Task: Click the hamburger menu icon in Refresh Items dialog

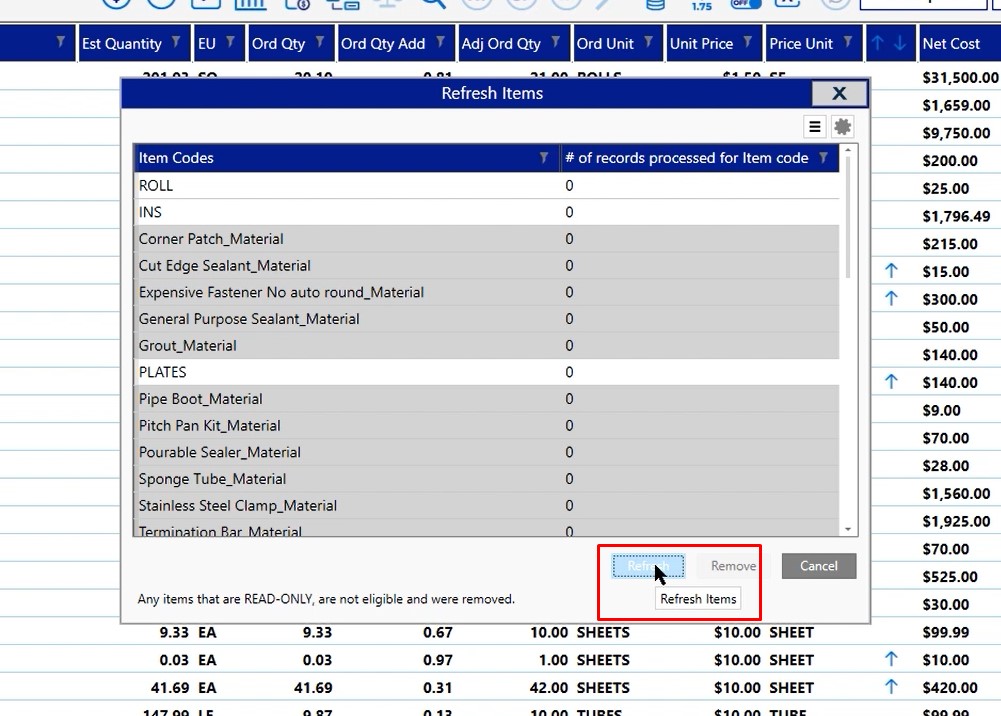Action: [814, 126]
